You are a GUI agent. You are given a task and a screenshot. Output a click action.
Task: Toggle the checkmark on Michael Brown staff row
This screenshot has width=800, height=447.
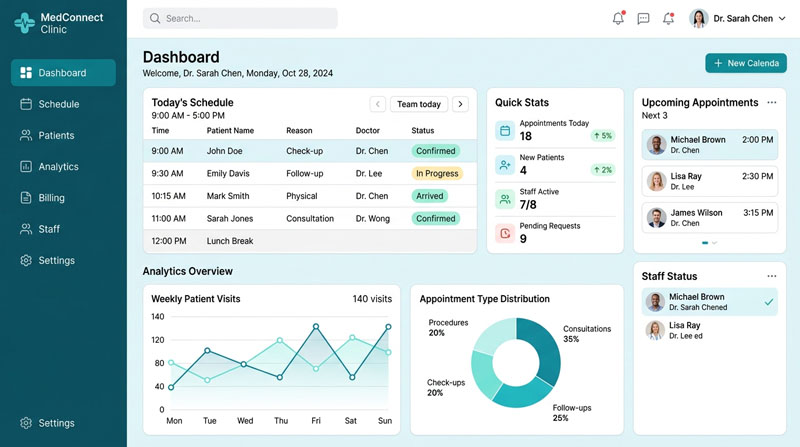tap(769, 302)
